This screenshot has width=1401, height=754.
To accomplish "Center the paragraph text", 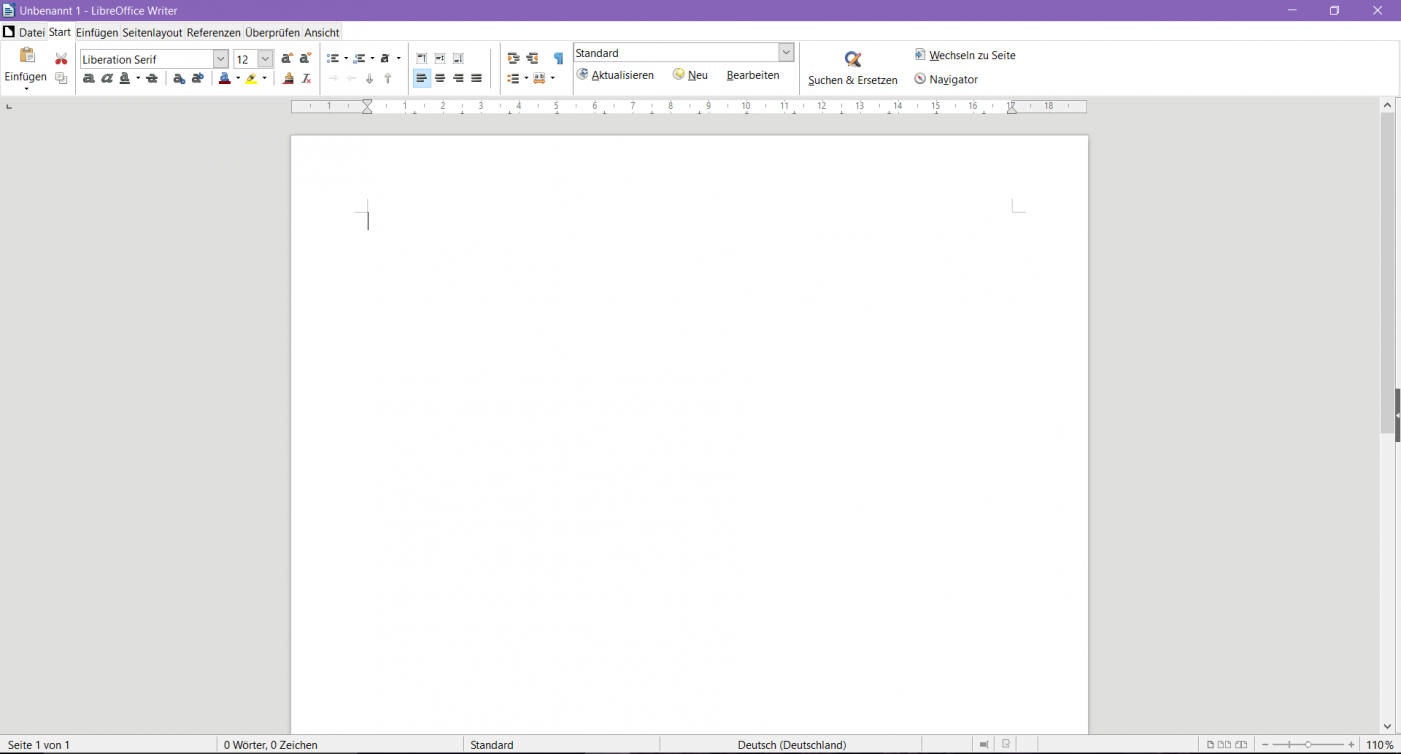I will (x=439, y=78).
